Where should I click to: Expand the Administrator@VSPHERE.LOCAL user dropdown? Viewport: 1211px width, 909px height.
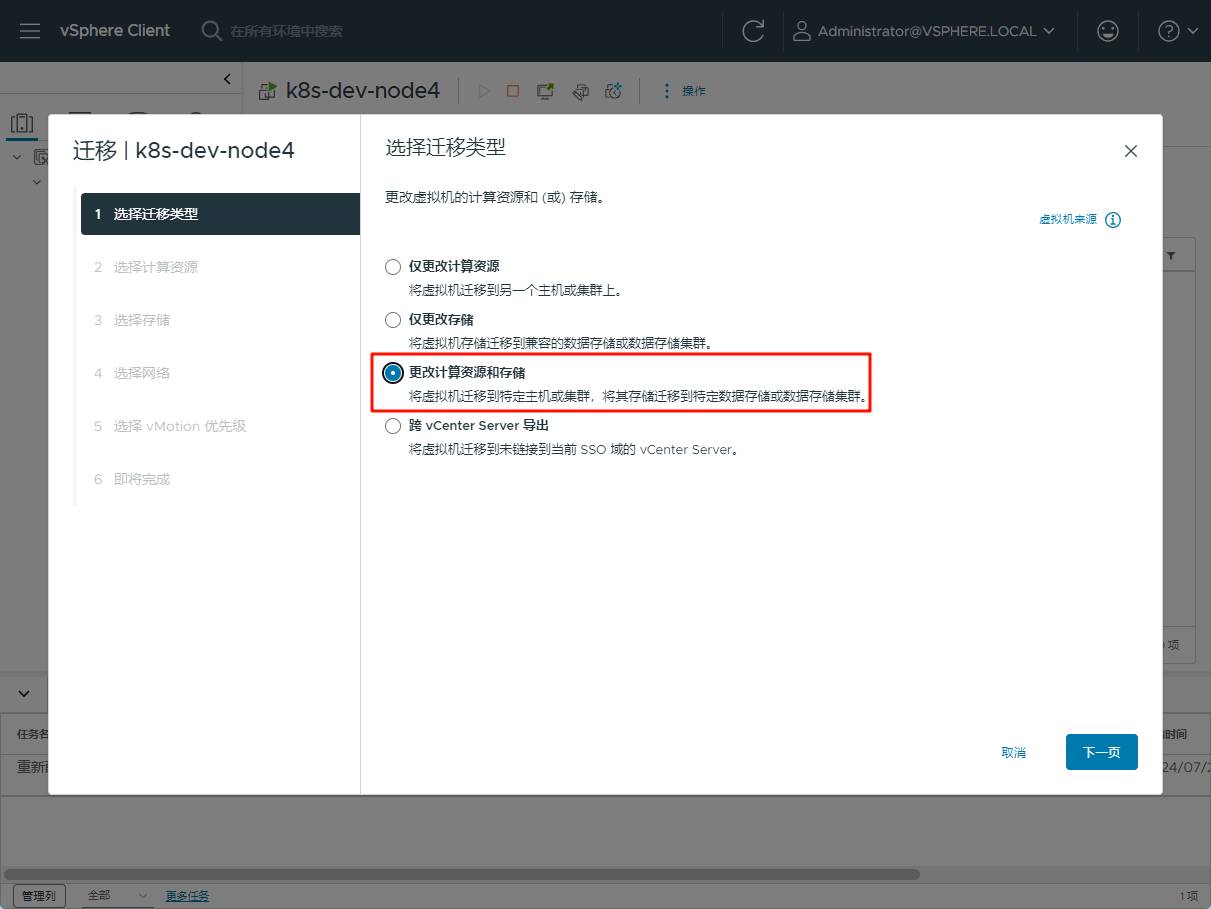pyautogui.click(x=924, y=31)
